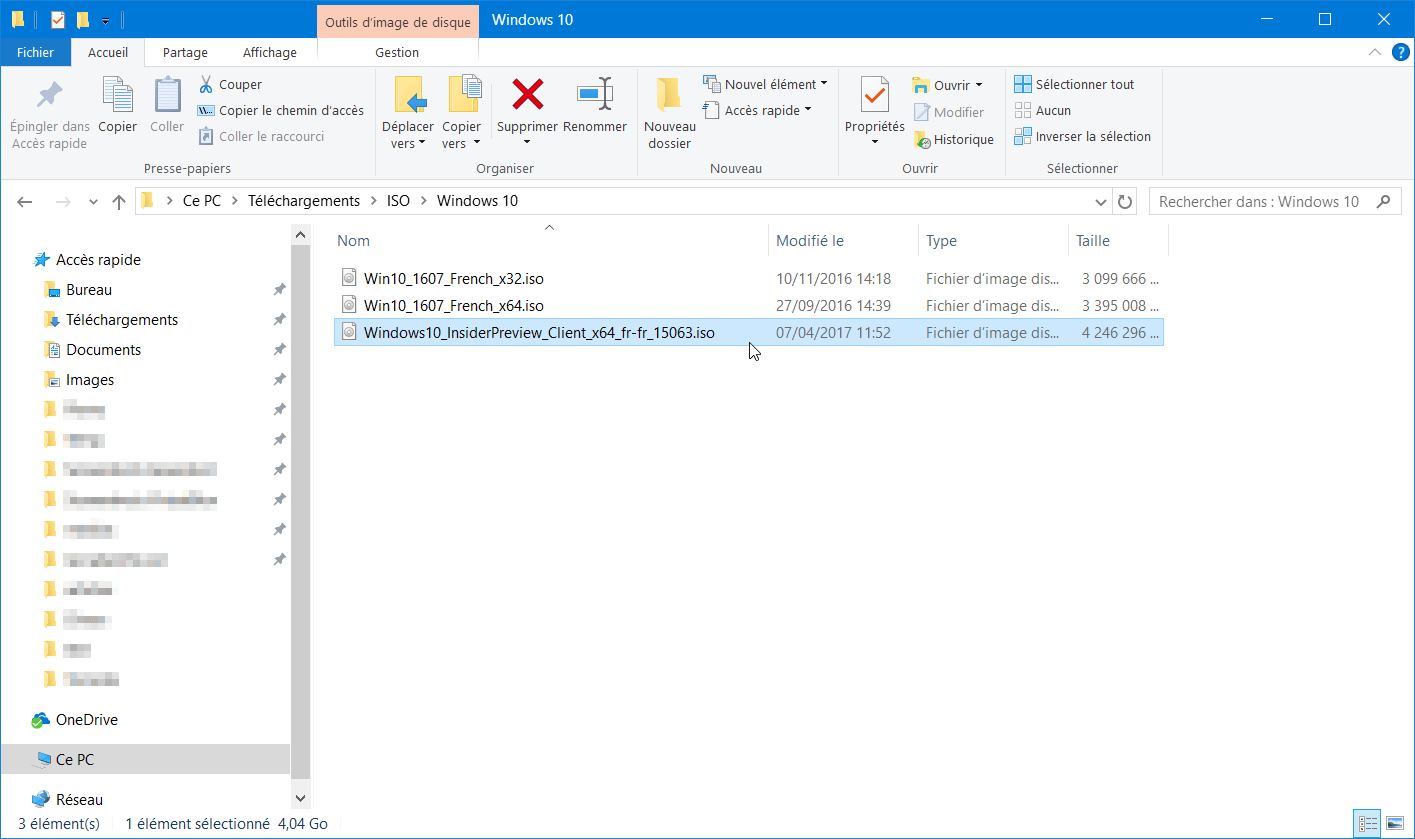The image size is (1415, 839).
Task: Open the Gestion ribbon tab
Action: coord(397,52)
